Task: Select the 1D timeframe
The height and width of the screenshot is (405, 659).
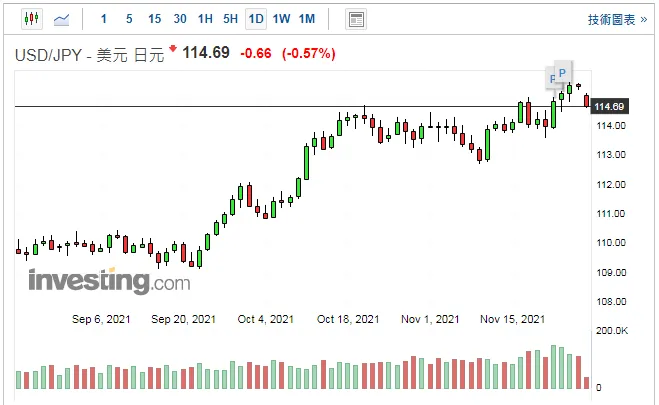Action: coord(256,19)
